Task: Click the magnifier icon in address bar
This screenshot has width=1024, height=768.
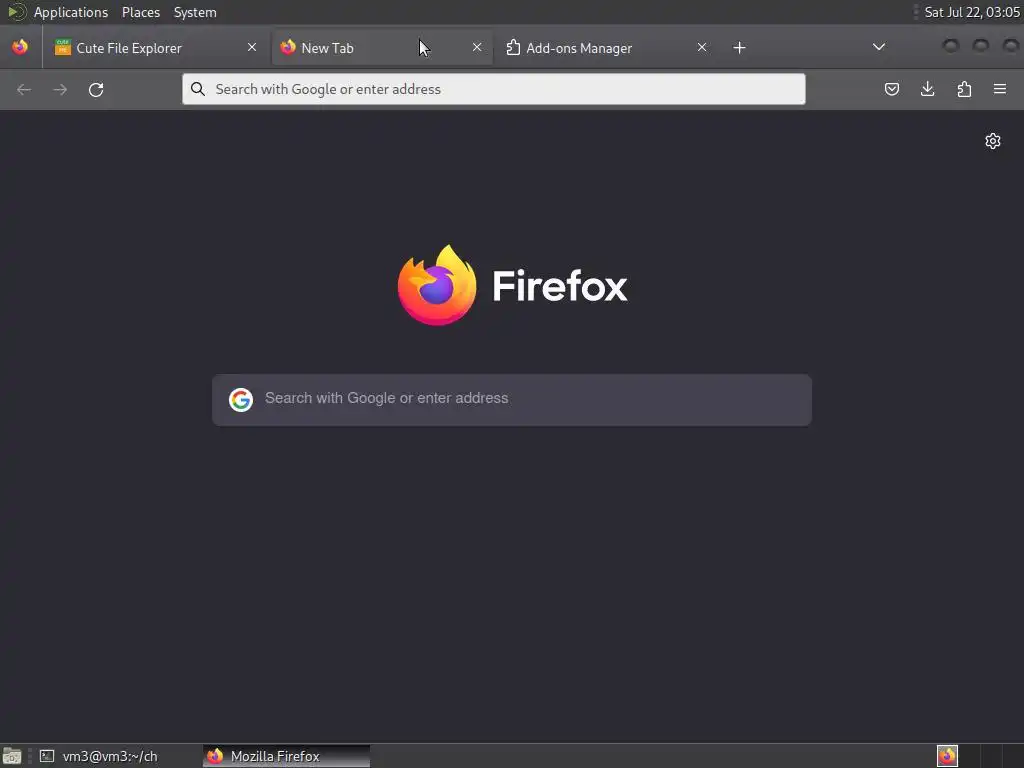Action: 198,89
